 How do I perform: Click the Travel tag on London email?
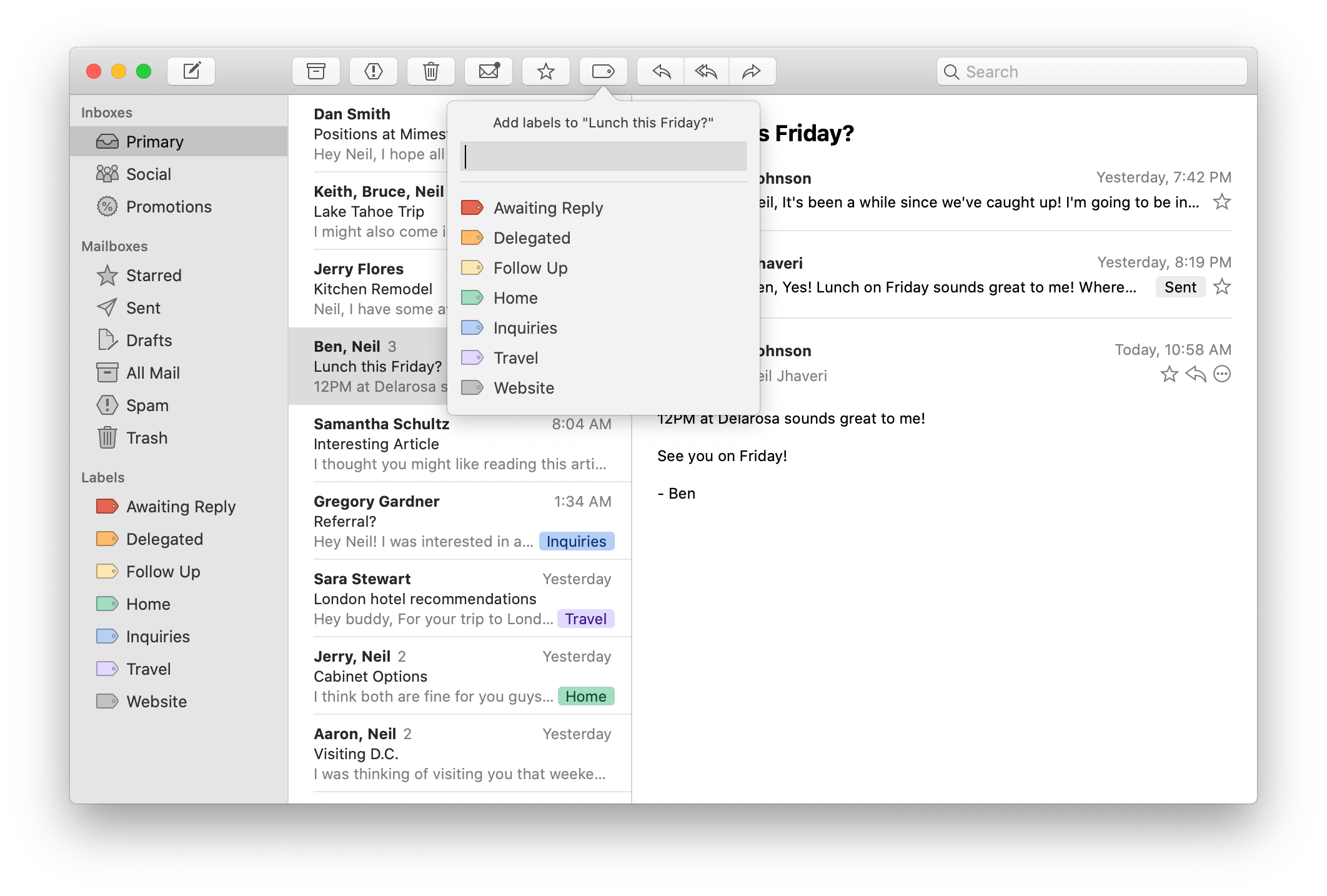[x=585, y=619]
